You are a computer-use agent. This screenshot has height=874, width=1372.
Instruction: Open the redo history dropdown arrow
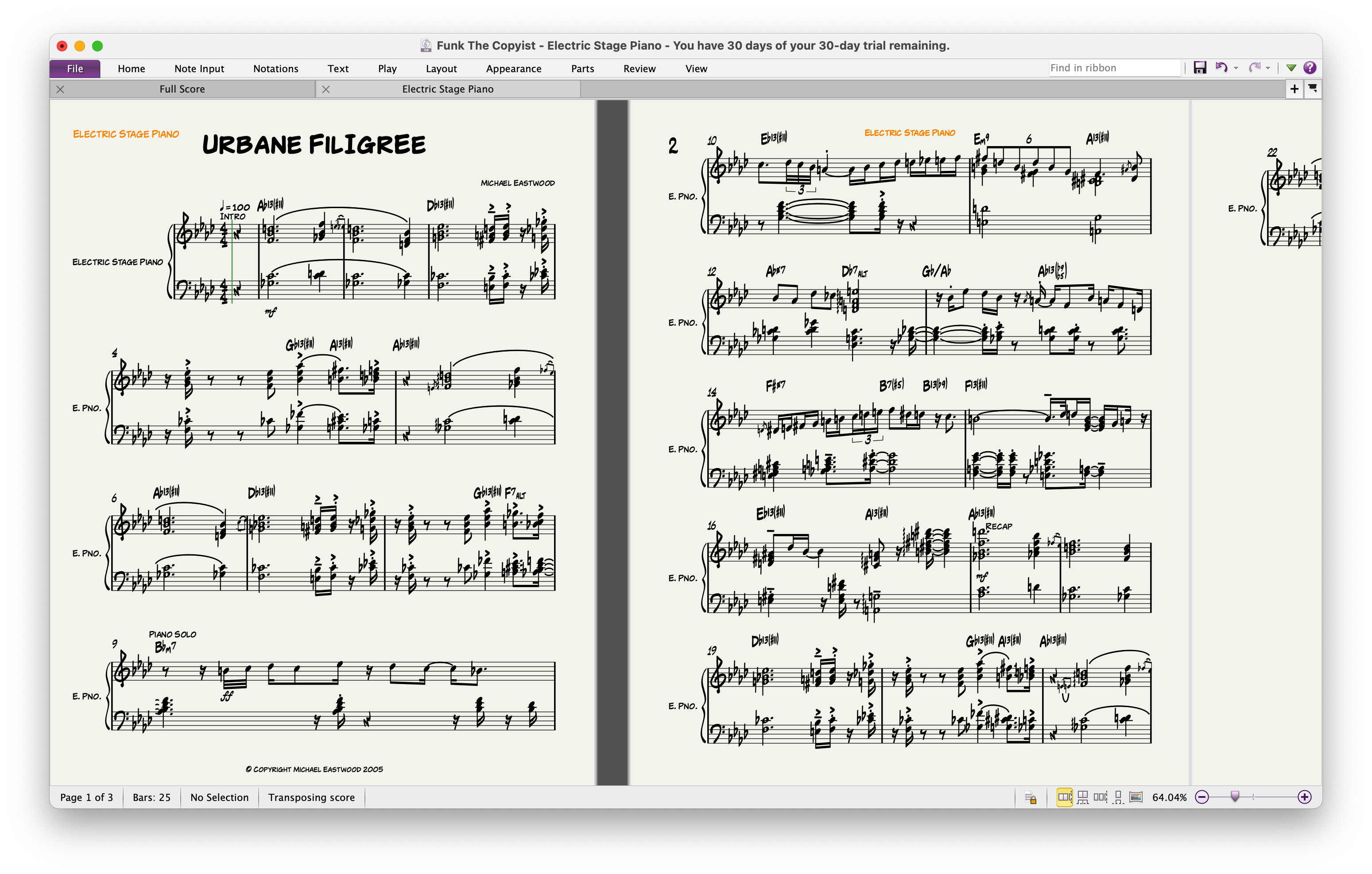[x=1268, y=68]
